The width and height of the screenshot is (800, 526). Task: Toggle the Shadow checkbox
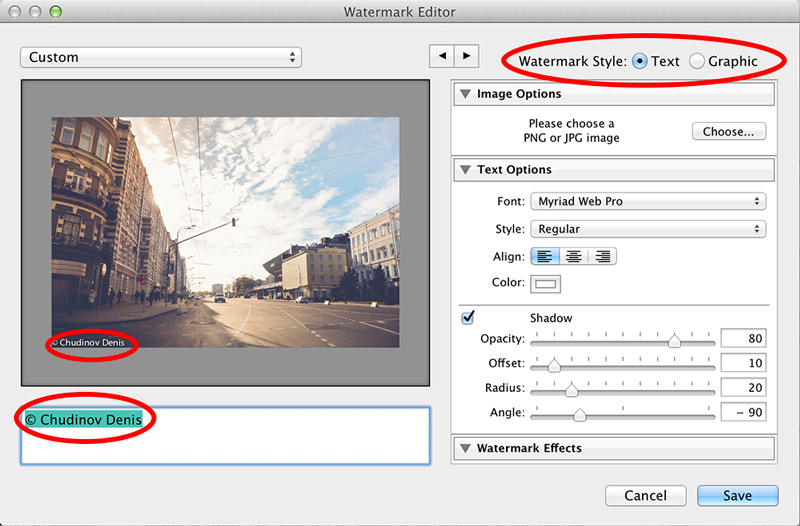(x=467, y=317)
